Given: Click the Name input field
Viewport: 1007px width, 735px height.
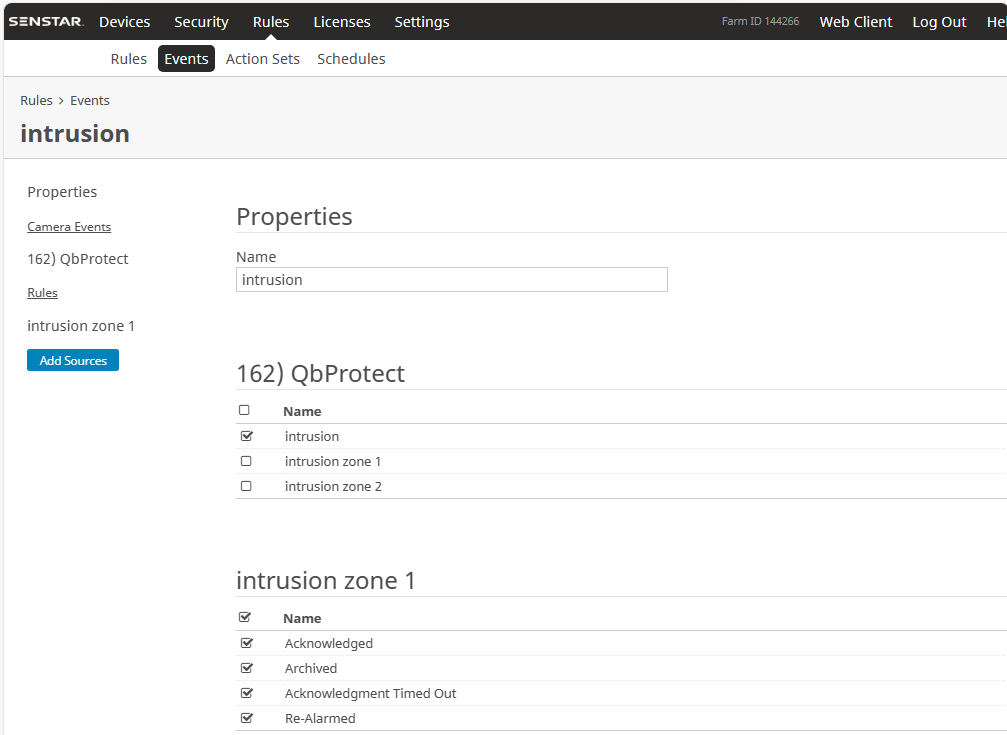Looking at the screenshot, I should [452, 280].
